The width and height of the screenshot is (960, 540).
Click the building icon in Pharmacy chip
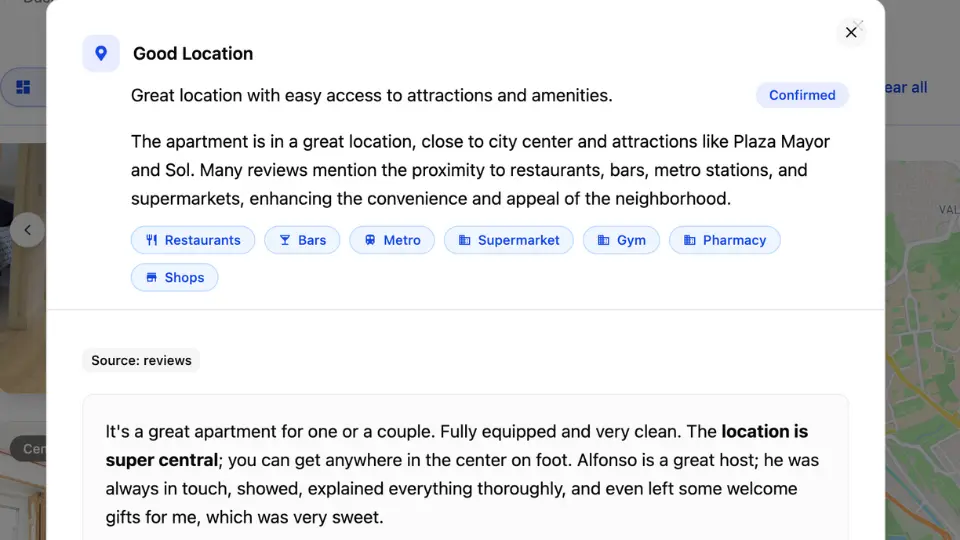[690, 240]
